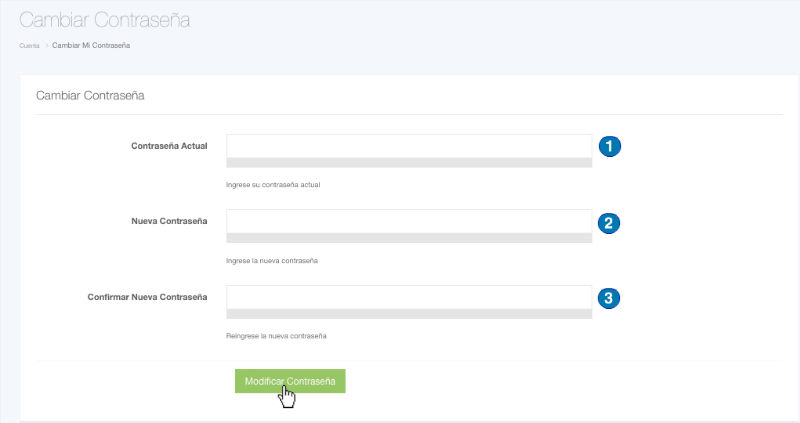Click the Nueva Contraseña field label
Screen dimensions: 800x423
[170, 221]
